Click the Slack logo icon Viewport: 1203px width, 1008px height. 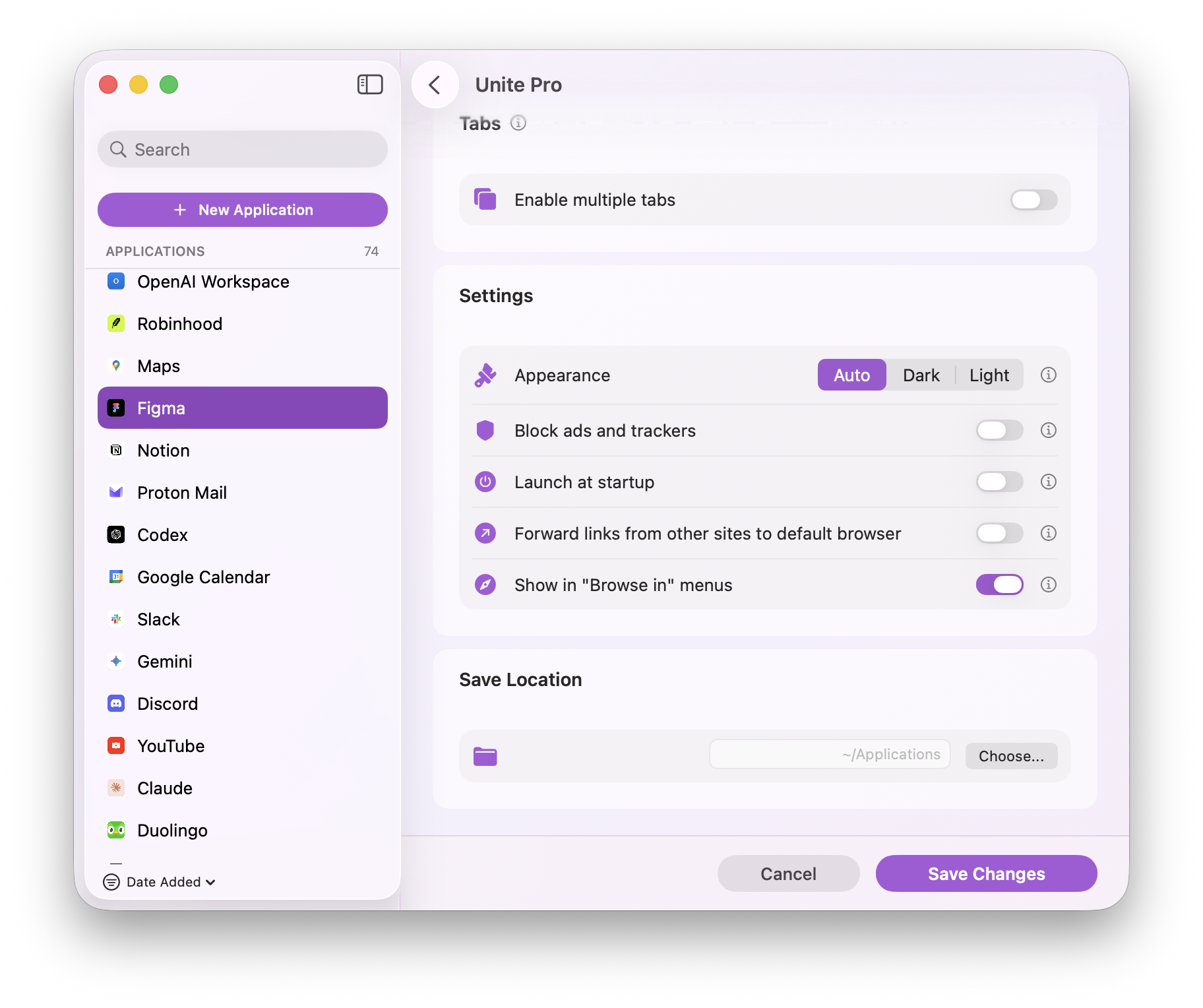(116, 619)
